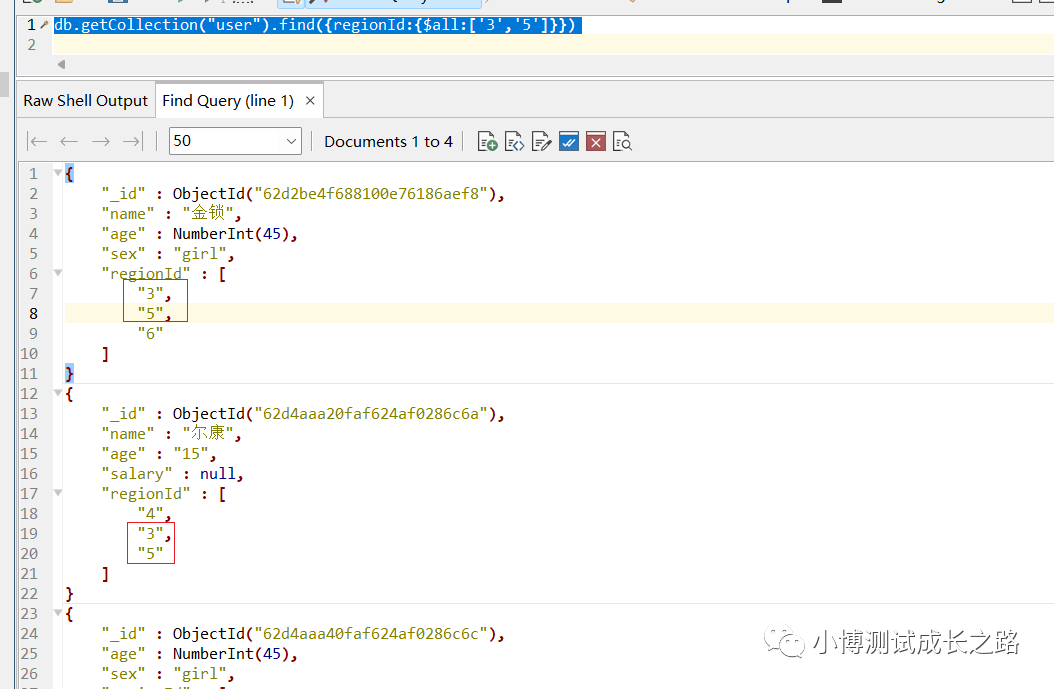This screenshot has width=1054, height=689.
Task: Go to first page of results
Action: coord(37,142)
